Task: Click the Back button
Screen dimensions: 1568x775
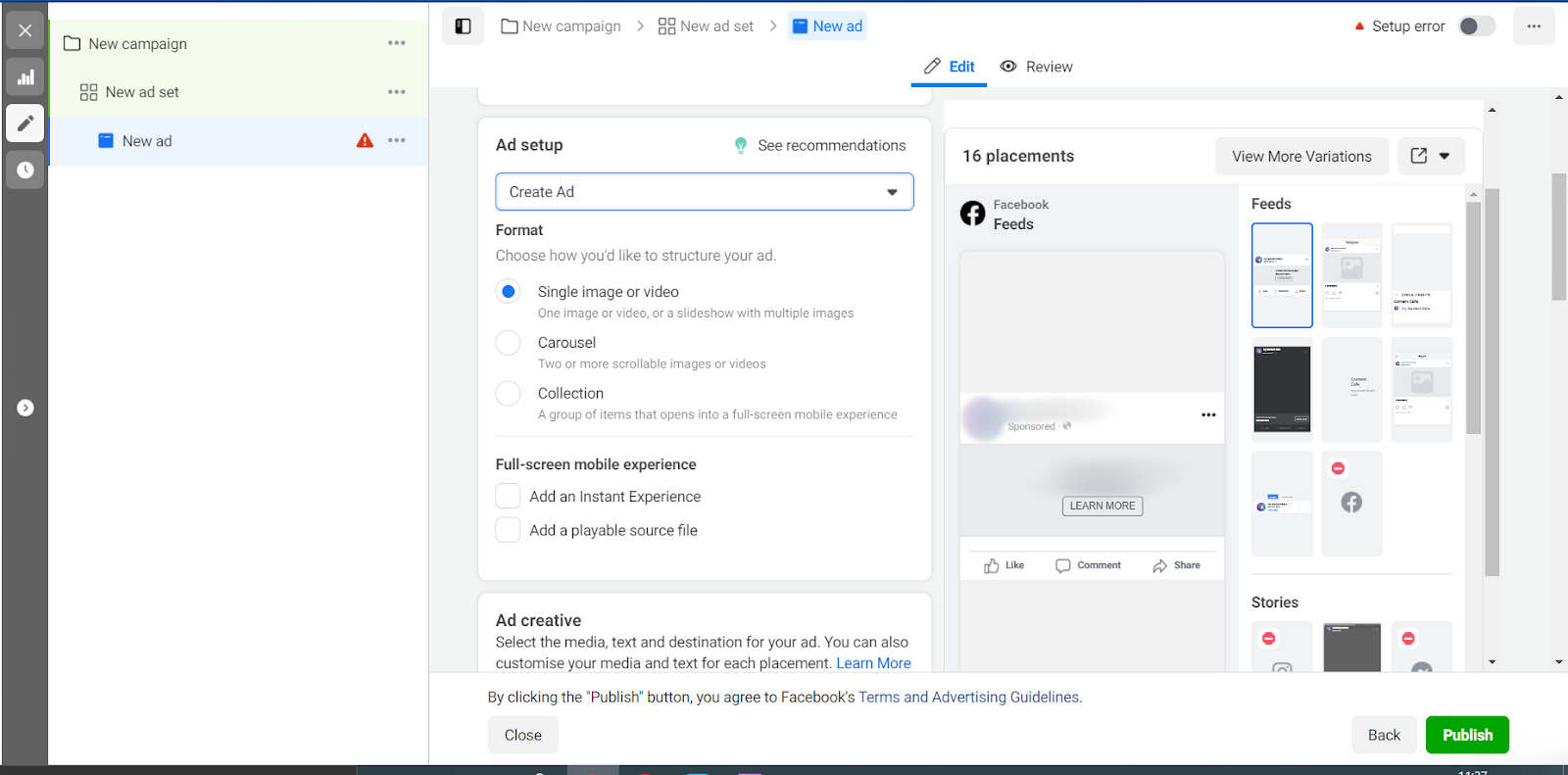Action: (x=1385, y=735)
